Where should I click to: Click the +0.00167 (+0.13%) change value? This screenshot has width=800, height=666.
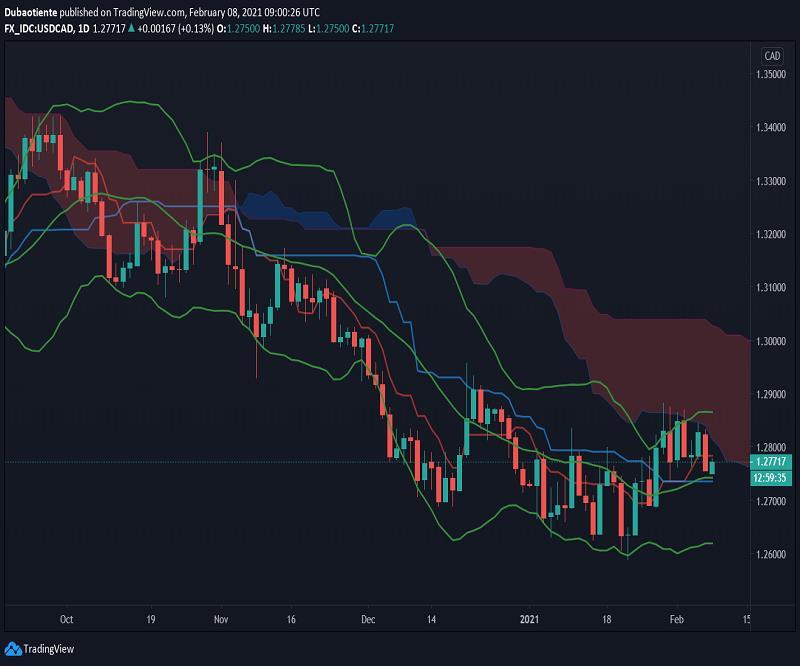point(176,29)
